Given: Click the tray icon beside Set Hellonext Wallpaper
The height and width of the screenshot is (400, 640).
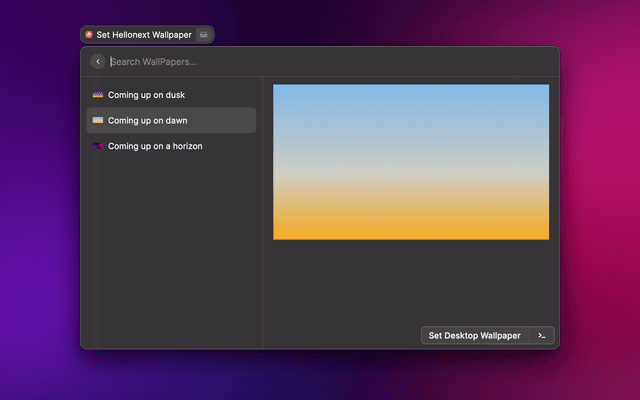Looking at the screenshot, I should (x=203, y=34).
